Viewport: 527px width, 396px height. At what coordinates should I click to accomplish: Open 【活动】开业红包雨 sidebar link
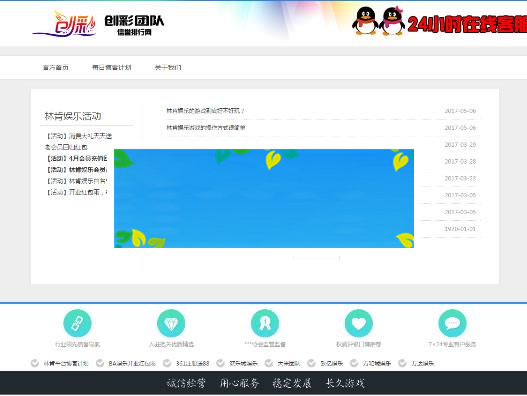77,192
